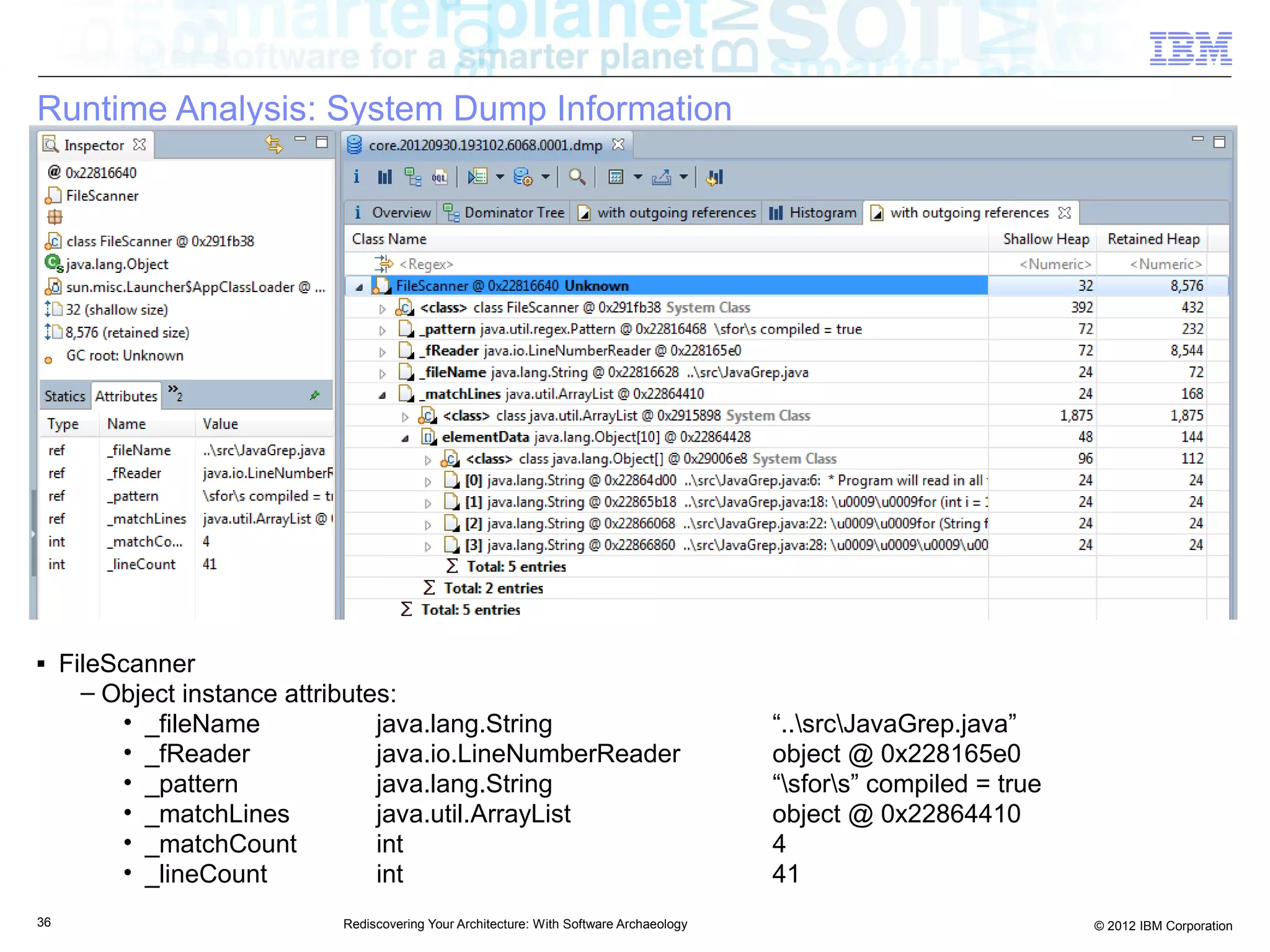Screen dimensions: 1270x952
Task: Maximize the heap dump editor area
Action: [x=1219, y=142]
